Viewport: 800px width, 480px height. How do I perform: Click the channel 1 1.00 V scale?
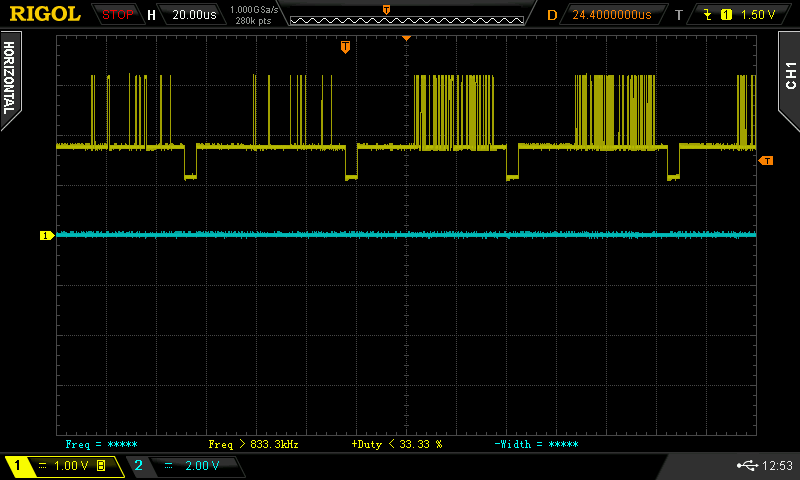coord(71,466)
